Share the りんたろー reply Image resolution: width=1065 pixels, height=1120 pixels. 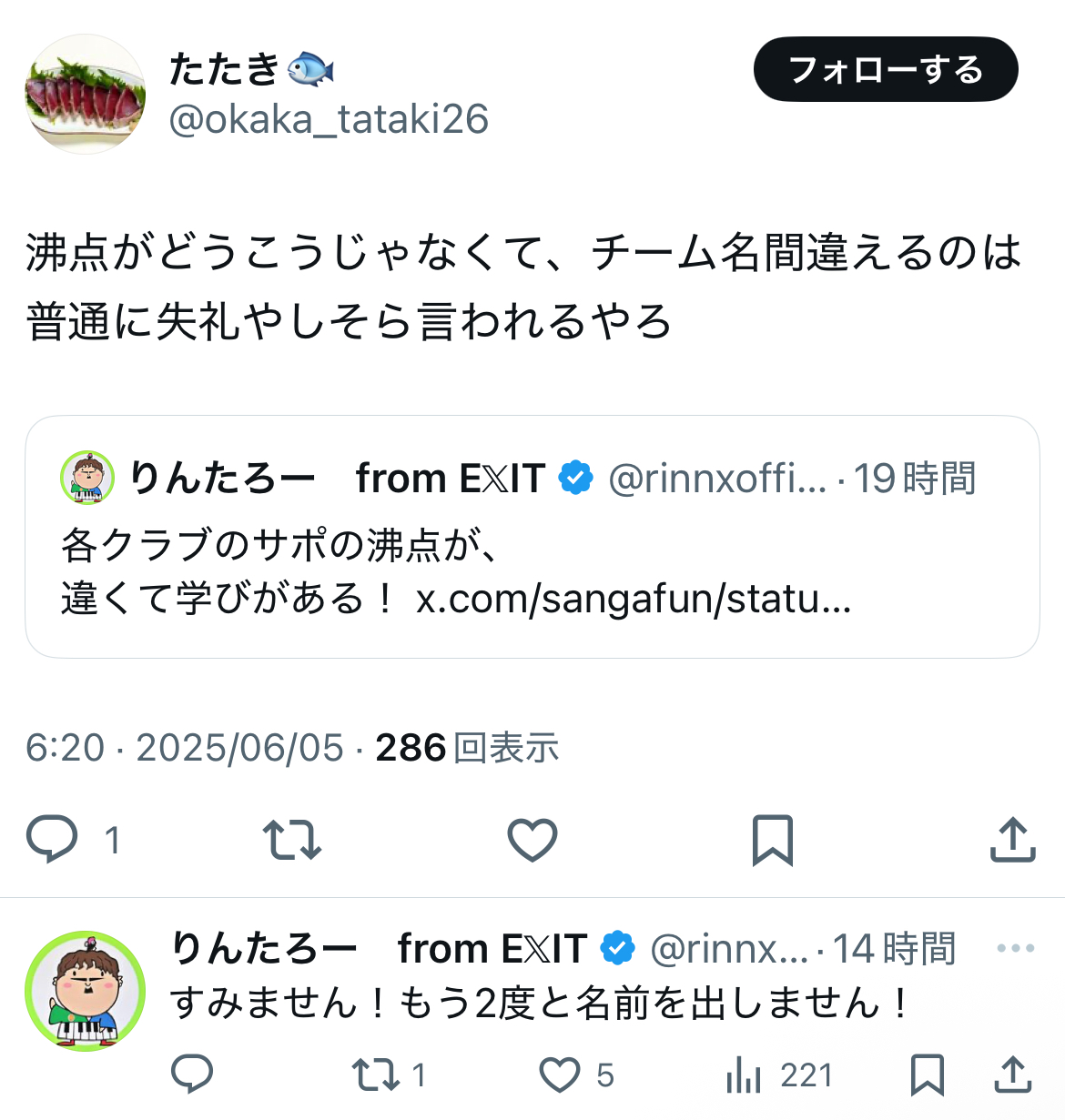1012,1075
